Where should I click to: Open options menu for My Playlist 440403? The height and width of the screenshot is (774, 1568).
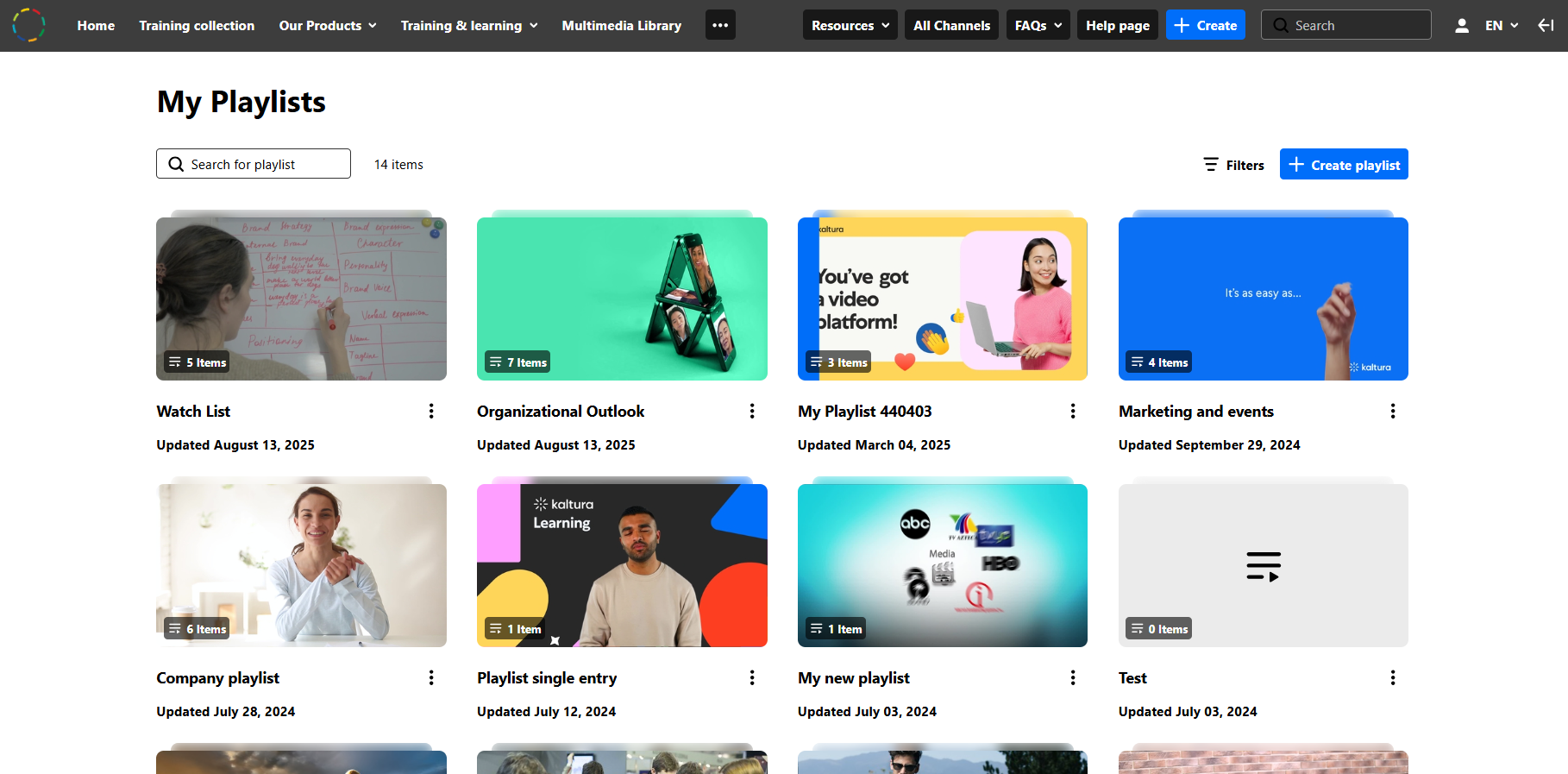coord(1073,412)
